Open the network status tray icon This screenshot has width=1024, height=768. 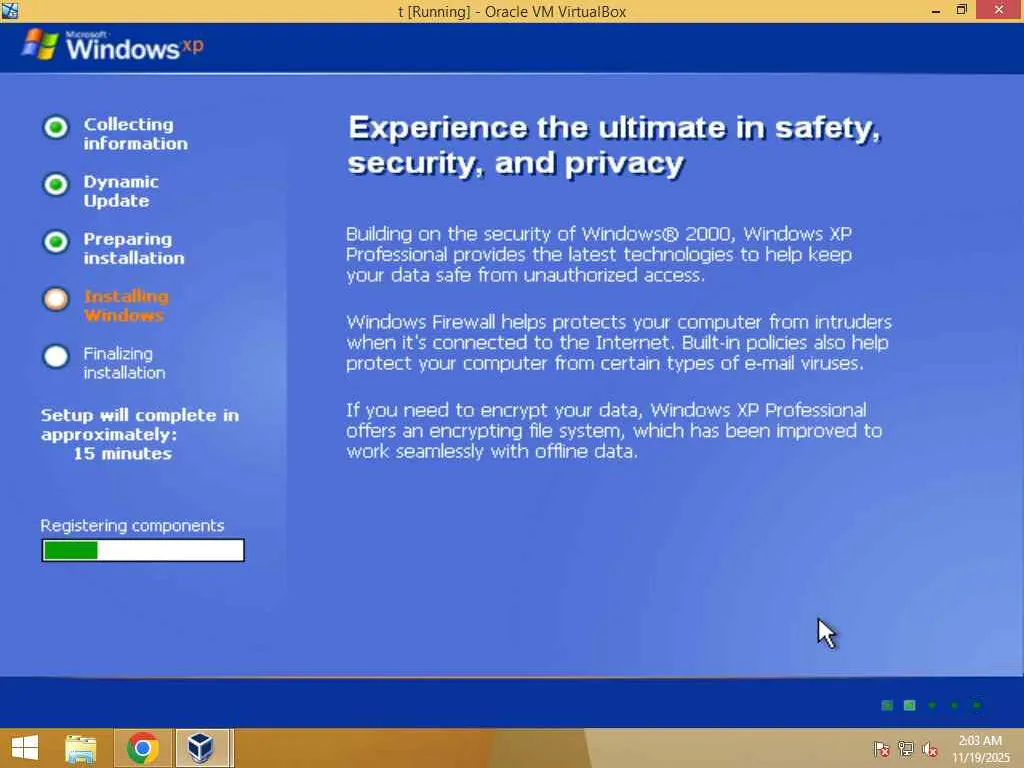coord(906,749)
